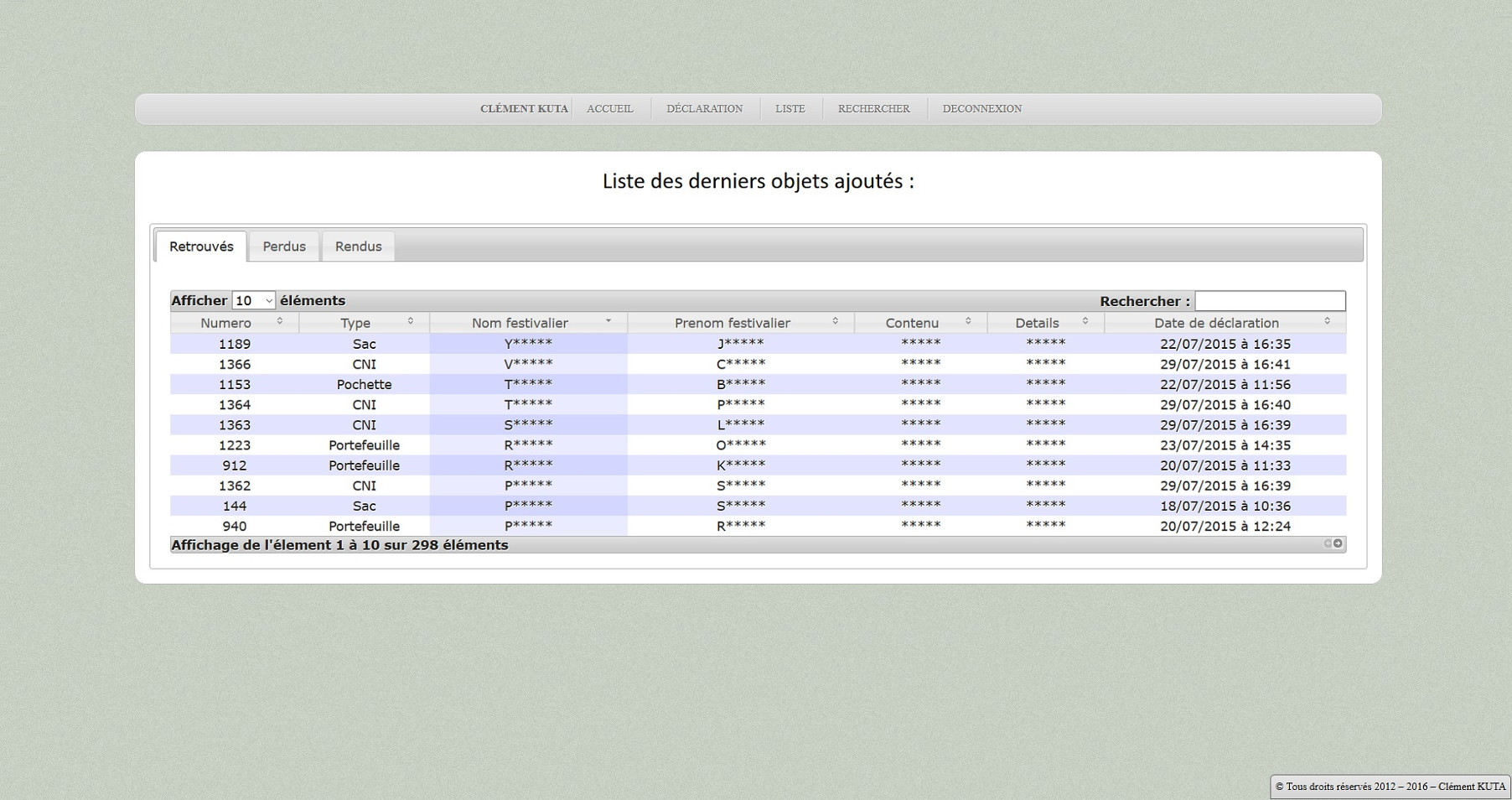Click date 23/07/2015 à 14:35
The height and width of the screenshot is (800, 1512).
(x=1225, y=445)
